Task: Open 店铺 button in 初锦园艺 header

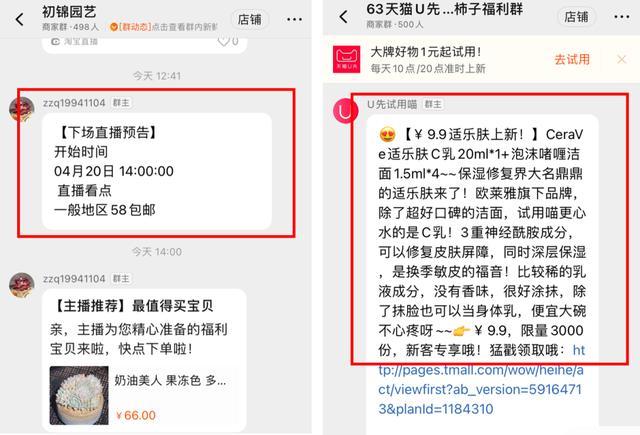Action: tap(250, 19)
